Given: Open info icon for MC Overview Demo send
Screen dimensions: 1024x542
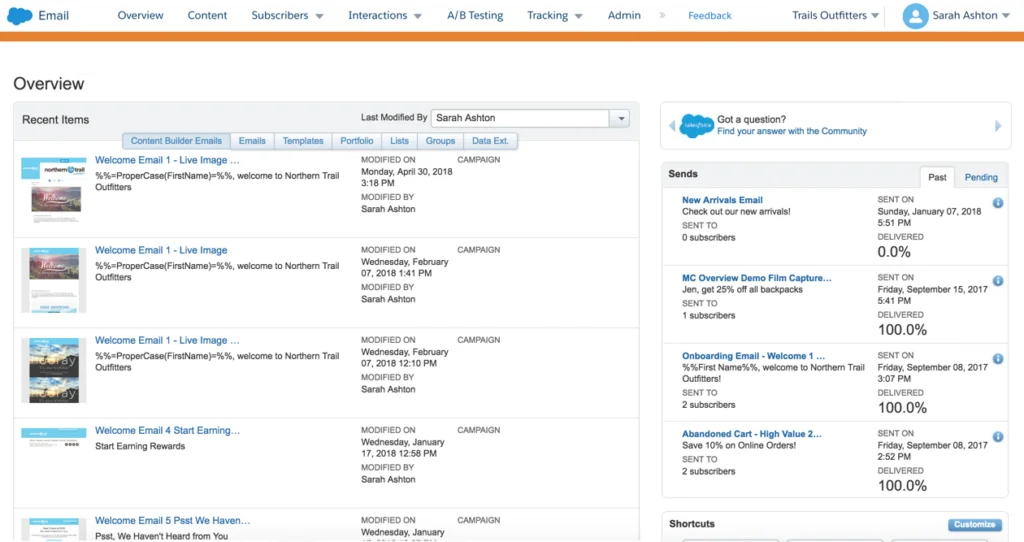Looking at the screenshot, I should pyautogui.click(x=998, y=281).
